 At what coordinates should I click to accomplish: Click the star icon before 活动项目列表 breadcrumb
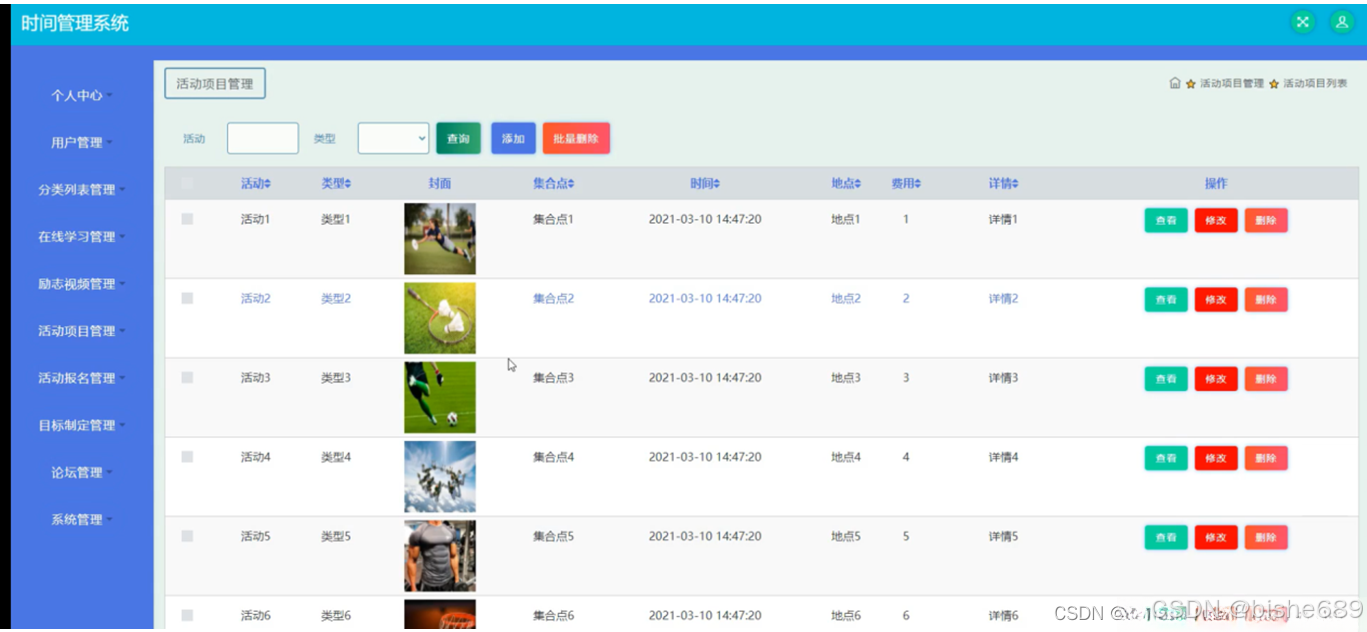pos(1274,84)
